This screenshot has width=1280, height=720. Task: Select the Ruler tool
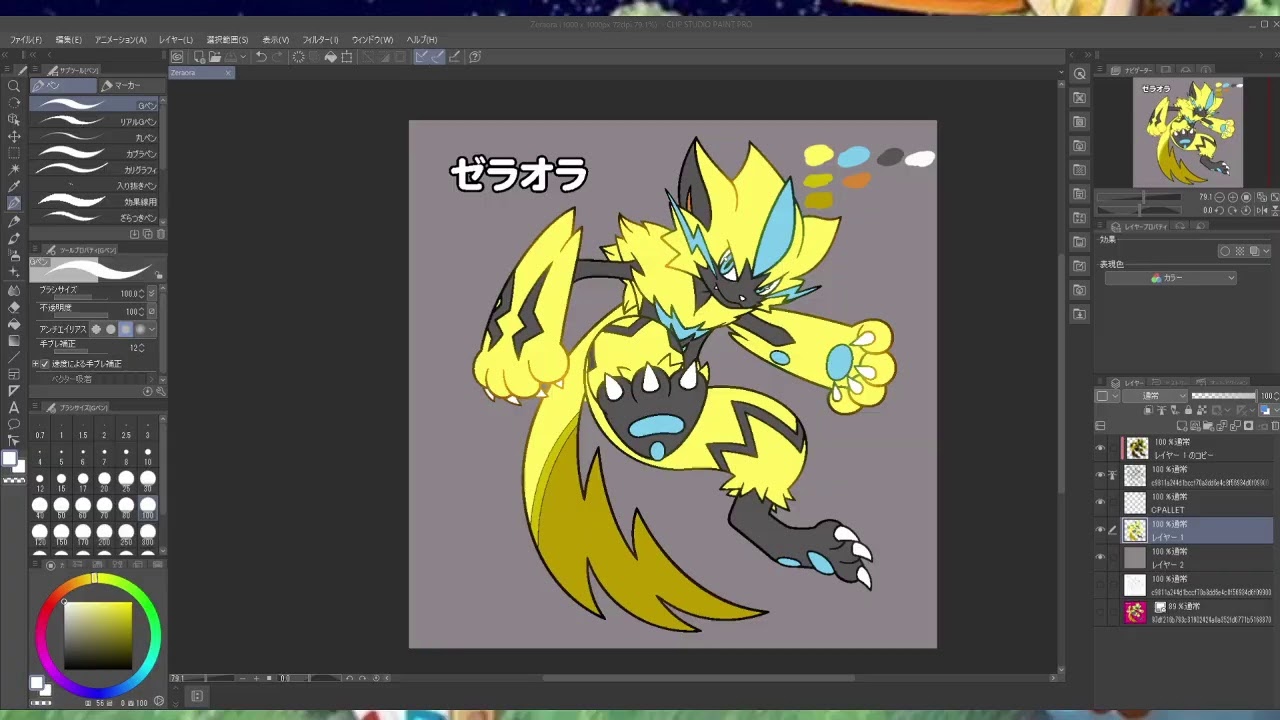[x=14, y=391]
